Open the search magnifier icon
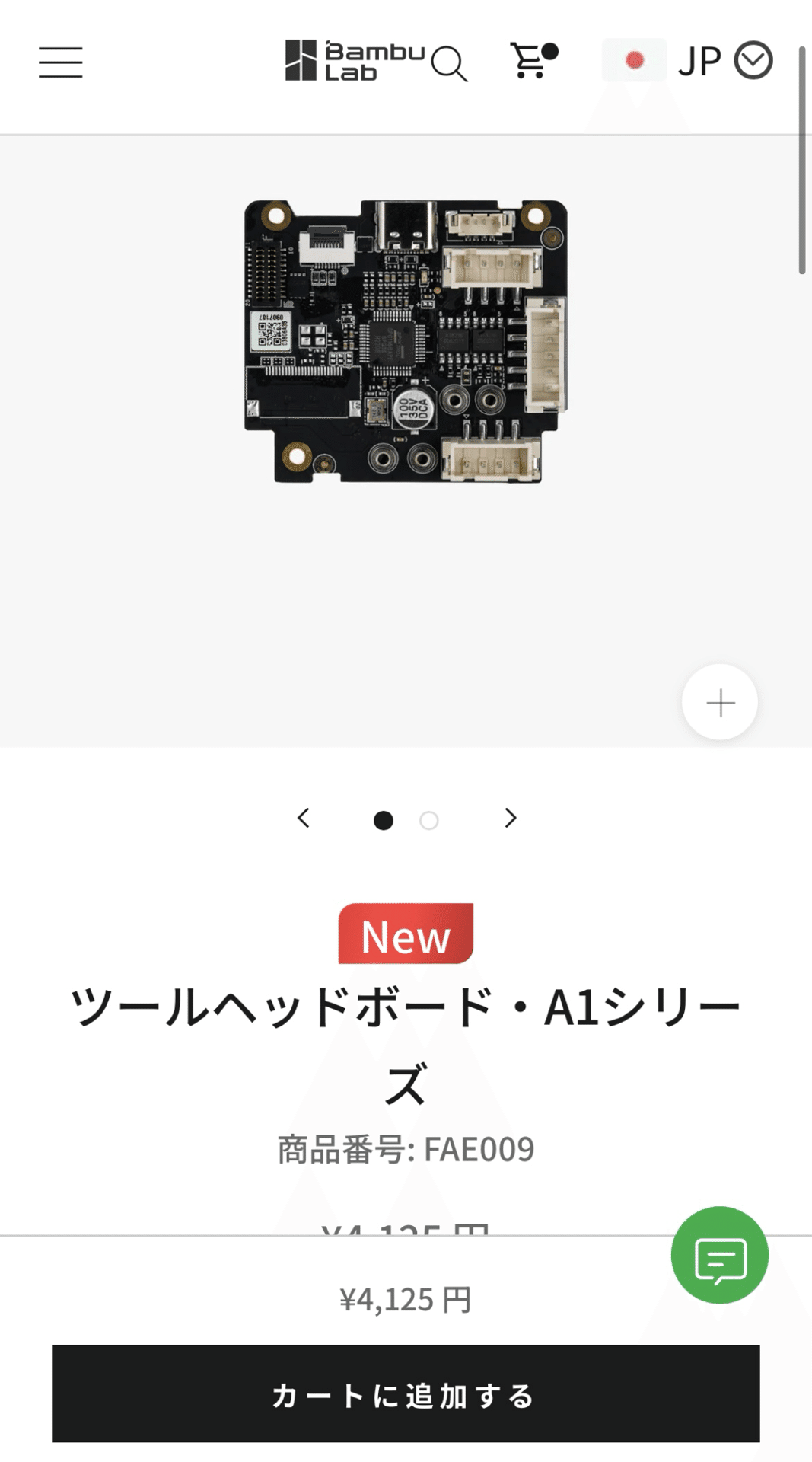The width and height of the screenshot is (812, 1462). tap(450, 64)
